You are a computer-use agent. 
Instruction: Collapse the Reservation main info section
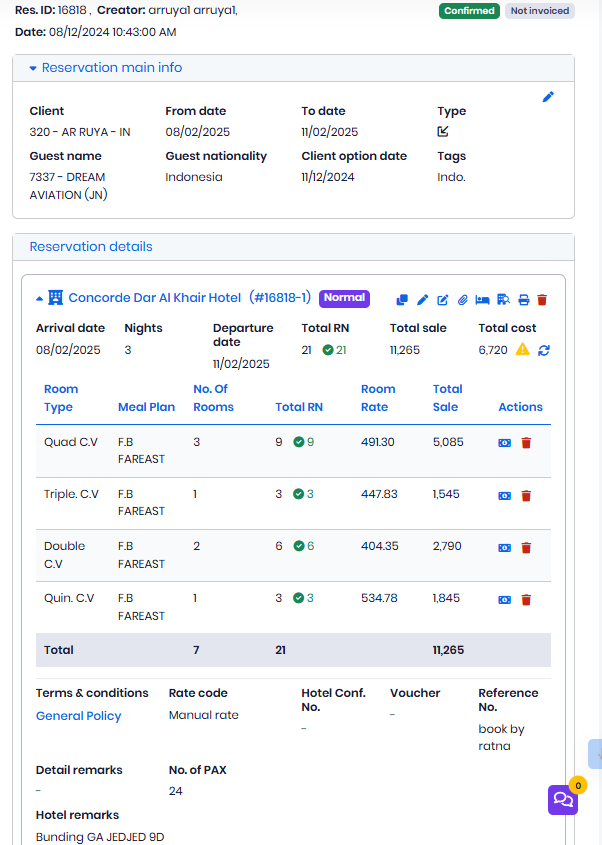(32, 67)
